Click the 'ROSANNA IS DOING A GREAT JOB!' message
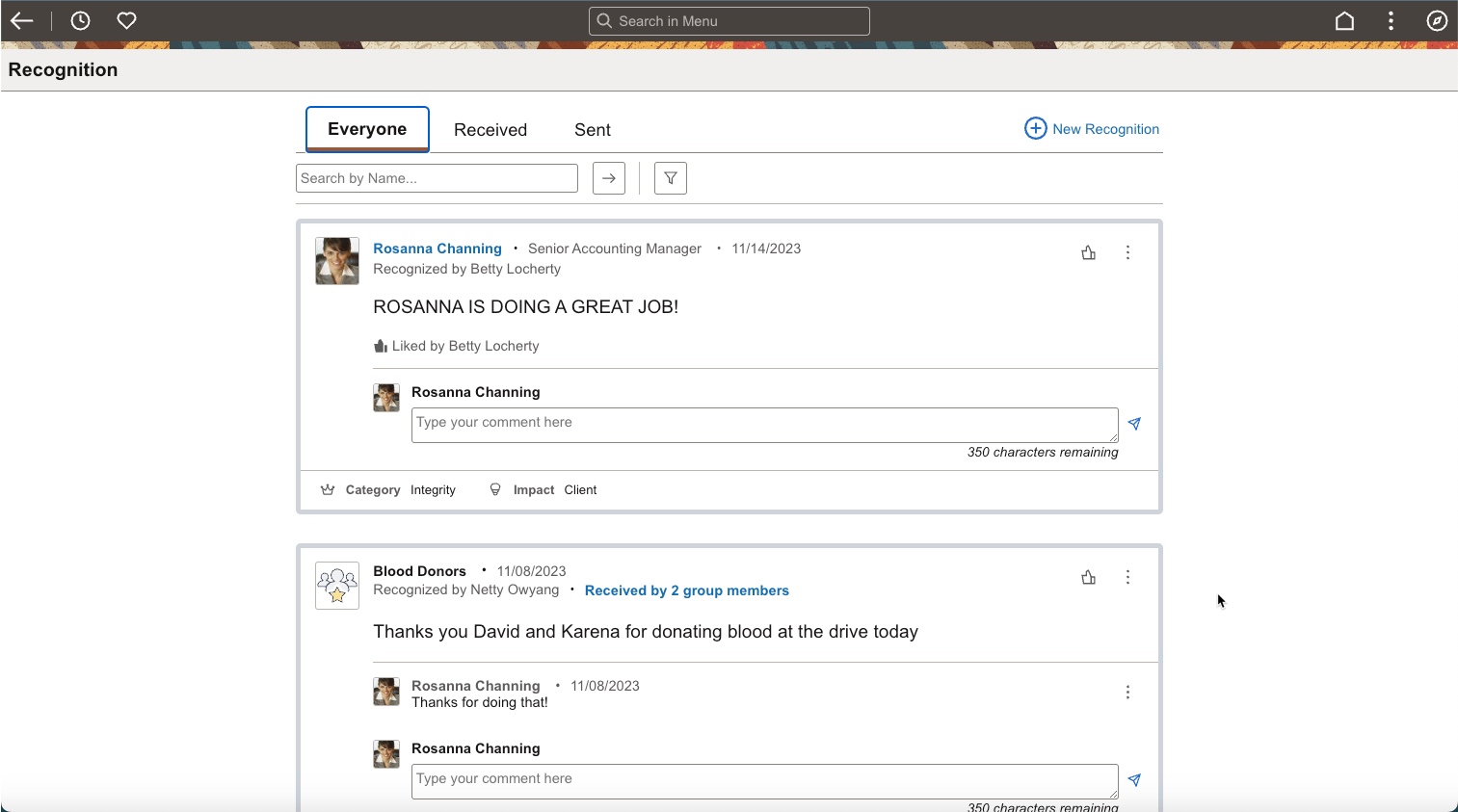 coord(526,307)
